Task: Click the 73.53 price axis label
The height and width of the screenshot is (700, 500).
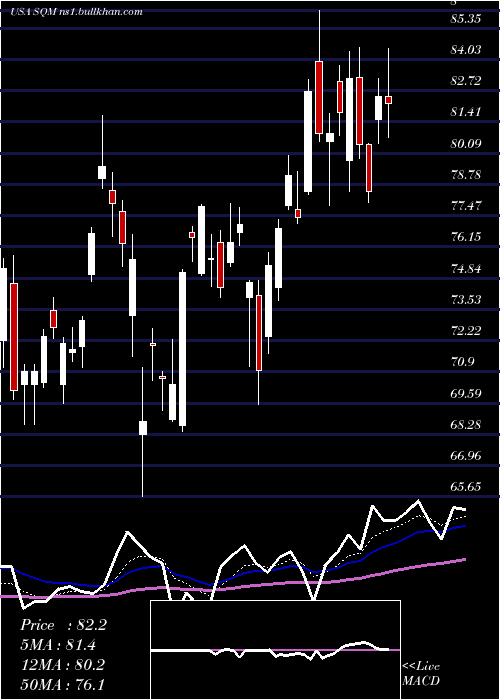Action: point(466,299)
